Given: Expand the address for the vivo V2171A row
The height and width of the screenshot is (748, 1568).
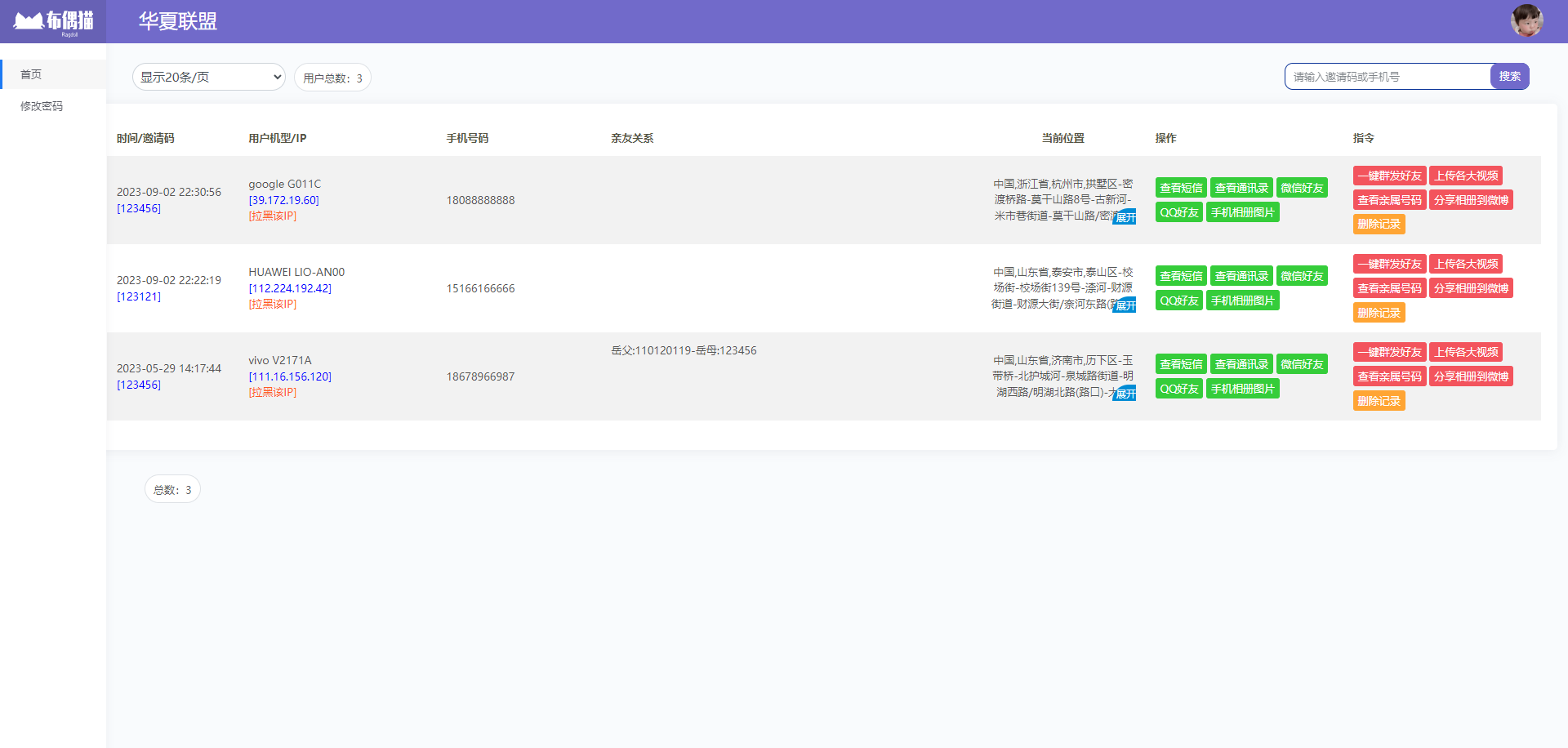Looking at the screenshot, I should (1125, 393).
